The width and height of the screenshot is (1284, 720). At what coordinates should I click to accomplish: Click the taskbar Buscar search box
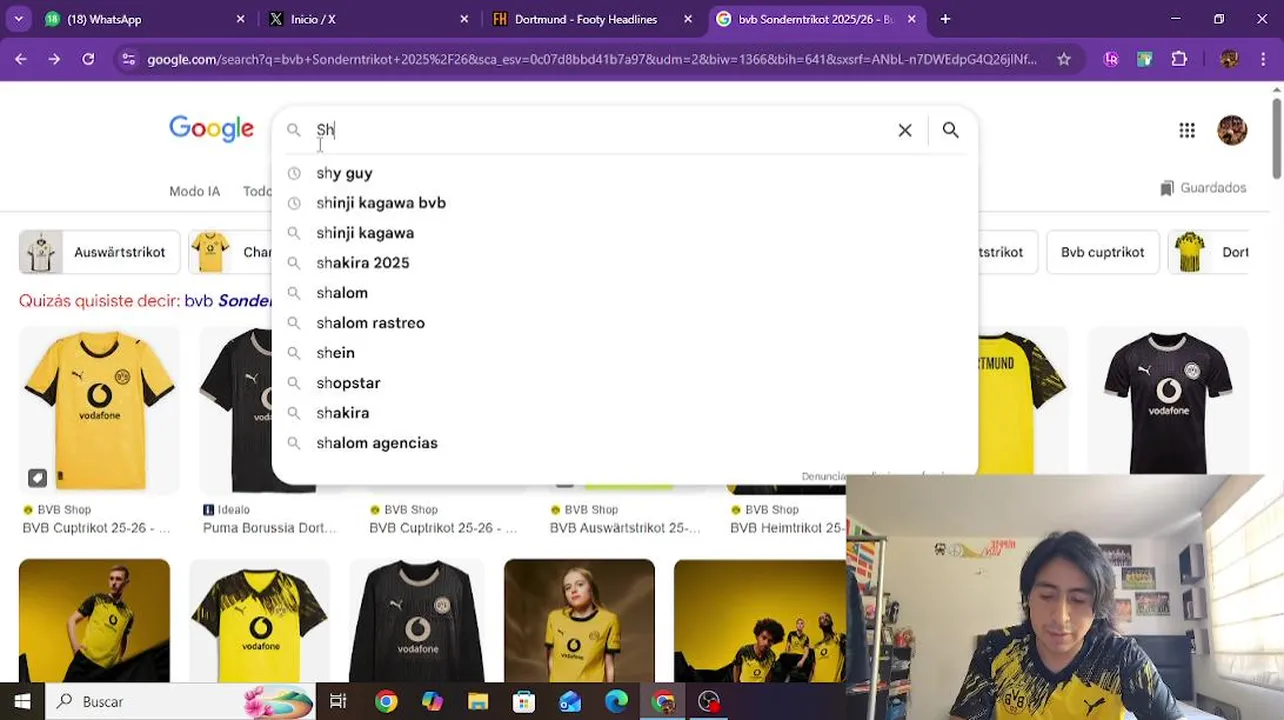tap(180, 701)
